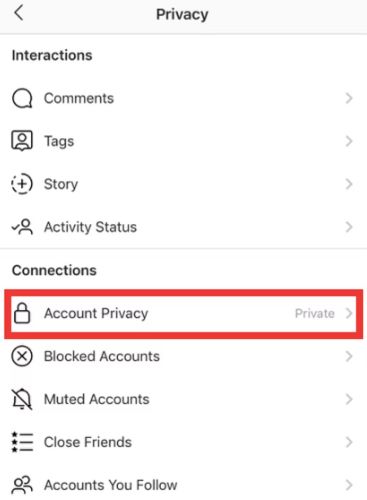Open chevron next to Accounts You Follow
Screen dimensions: 367x500
(x=349, y=485)
